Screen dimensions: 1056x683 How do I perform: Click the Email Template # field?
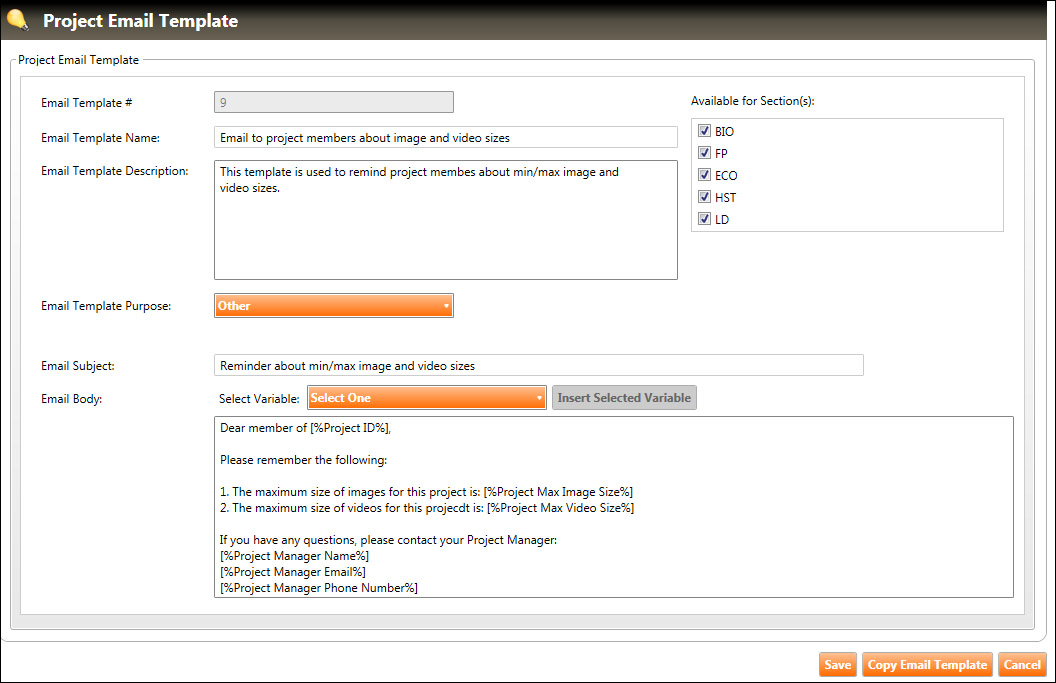point(333,102)
